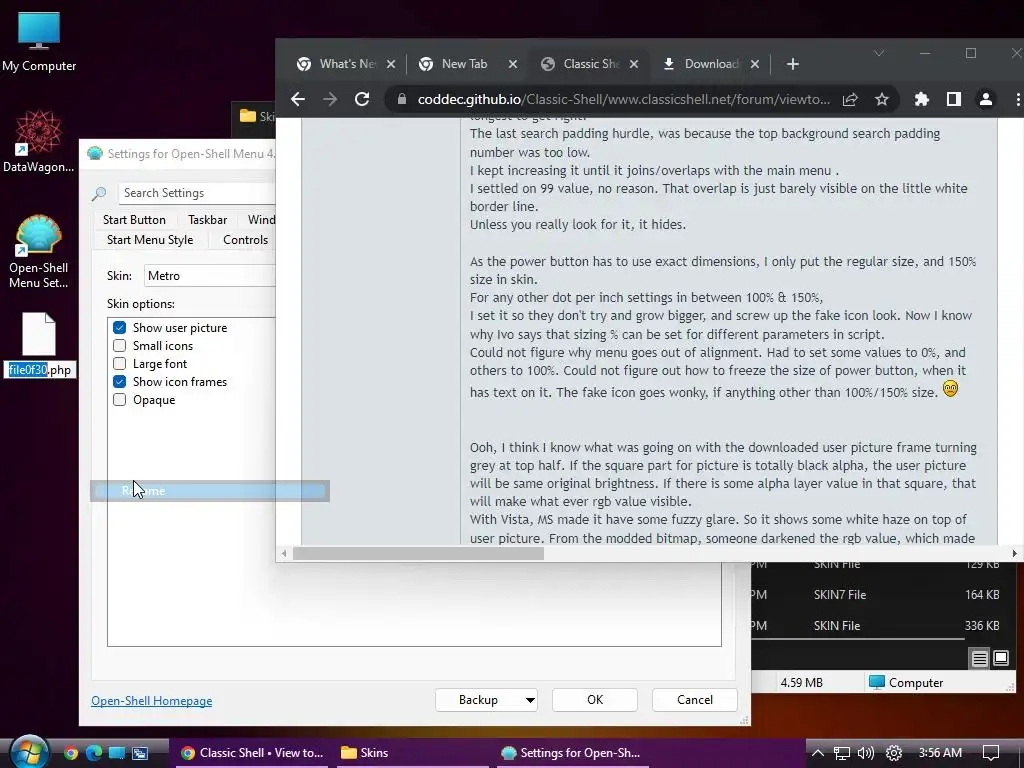
Task: Open the Chrome extensions puzzle icon
Action: tap(921, 99)
